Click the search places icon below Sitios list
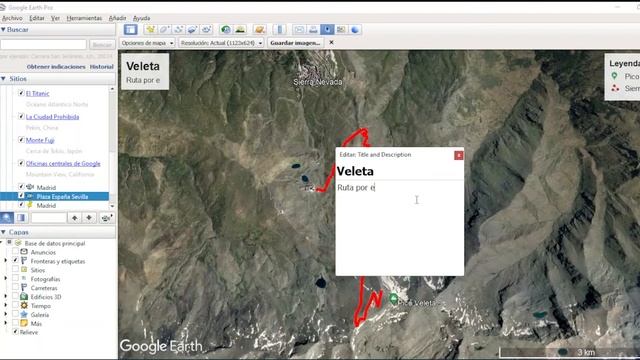The width and height of the screenshot is (640, 360). pos(7,218)
